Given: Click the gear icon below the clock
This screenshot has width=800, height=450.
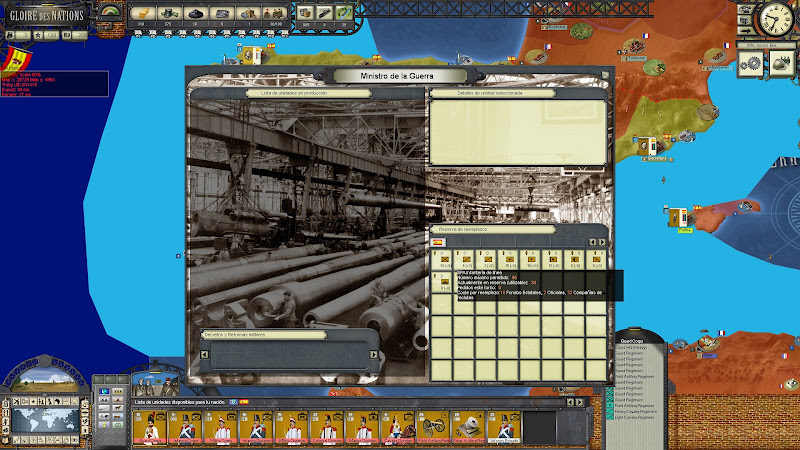Looking at the screenshot, I should [750, 62].
